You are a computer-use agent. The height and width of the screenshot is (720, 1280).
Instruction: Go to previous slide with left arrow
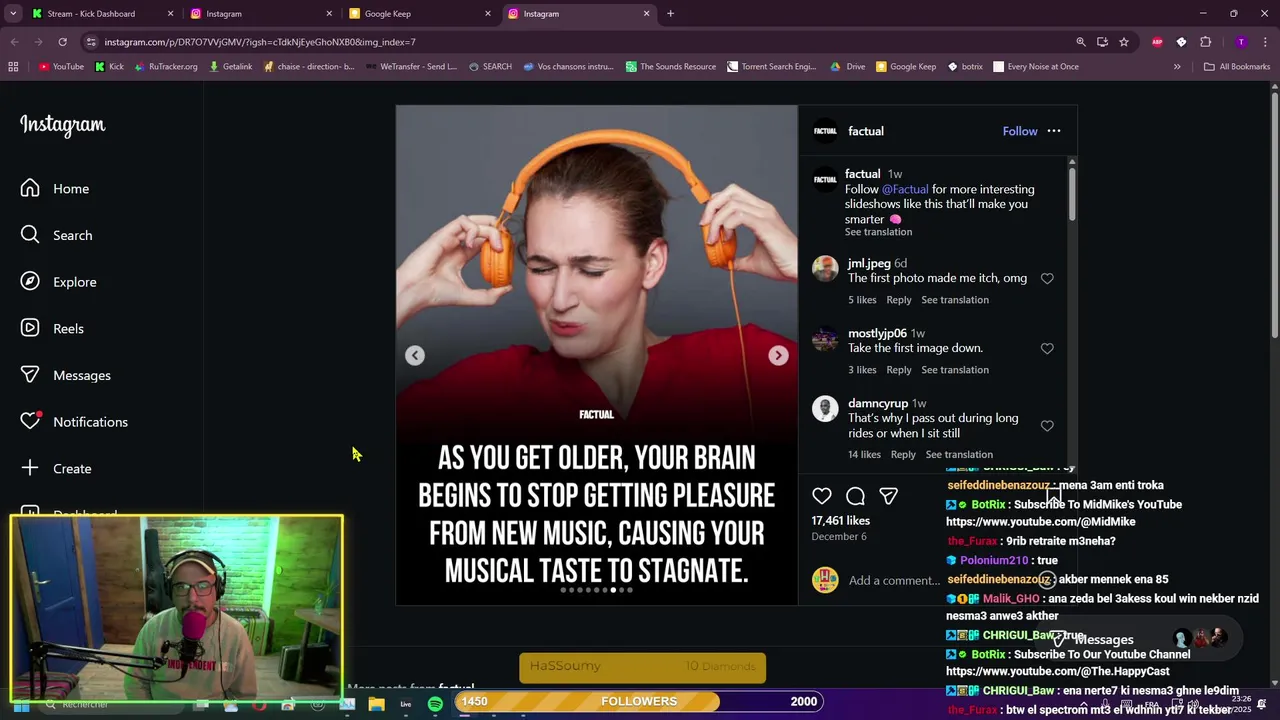(x=415, y=355)
